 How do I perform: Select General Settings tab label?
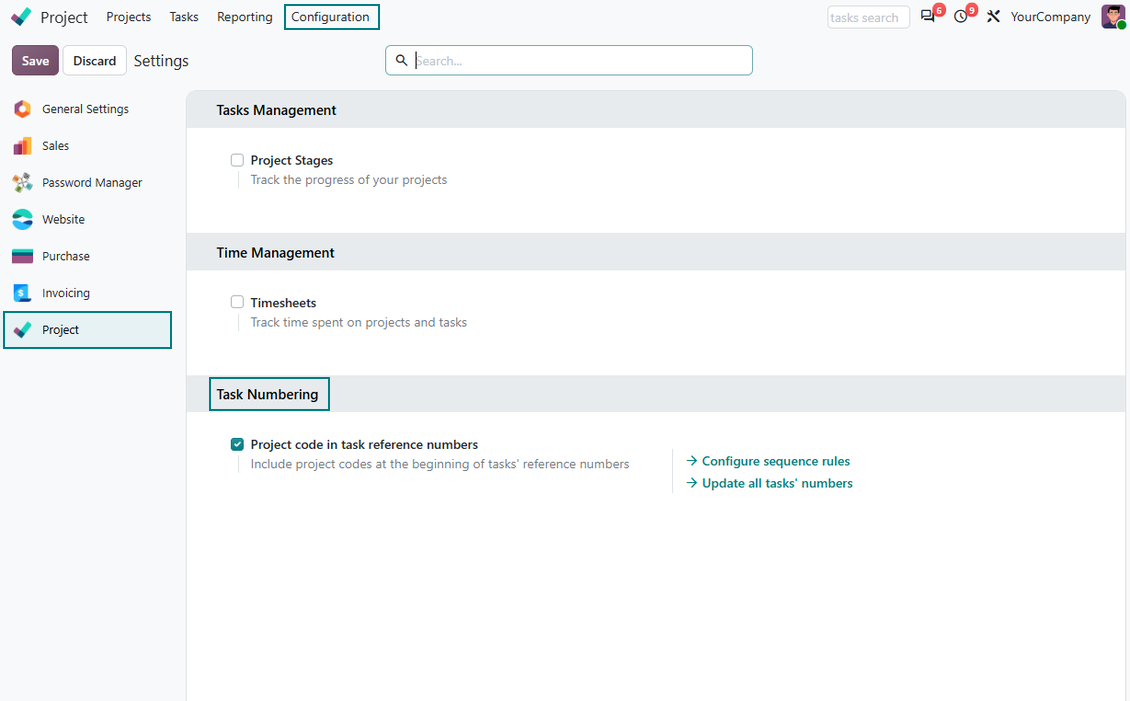(x=85, y=109)
